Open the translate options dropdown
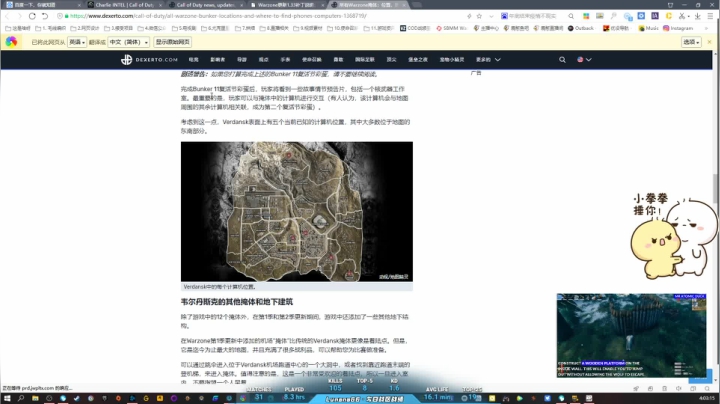 [x=691, y=42]
